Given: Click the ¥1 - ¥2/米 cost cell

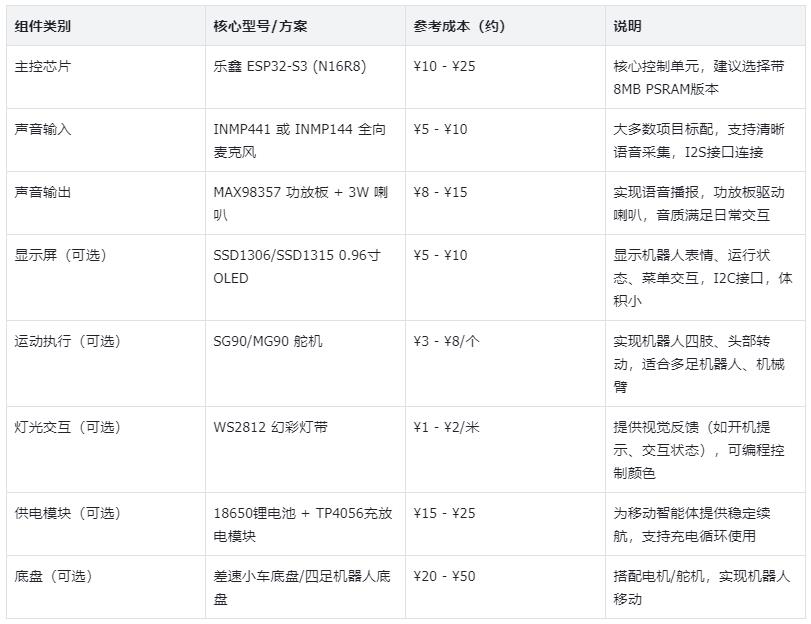Looking at the screenshot, I should coord(505,450).
